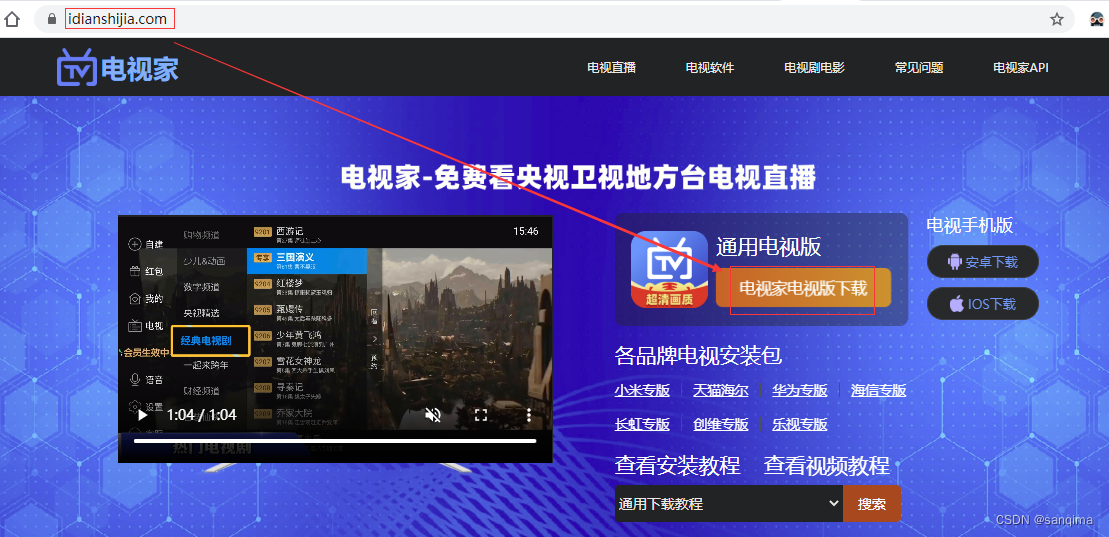Click the 电视手机版 heading text
The width and height of the screenshot is (1109, 537).
pyautogui.click(x=970, y=226)
